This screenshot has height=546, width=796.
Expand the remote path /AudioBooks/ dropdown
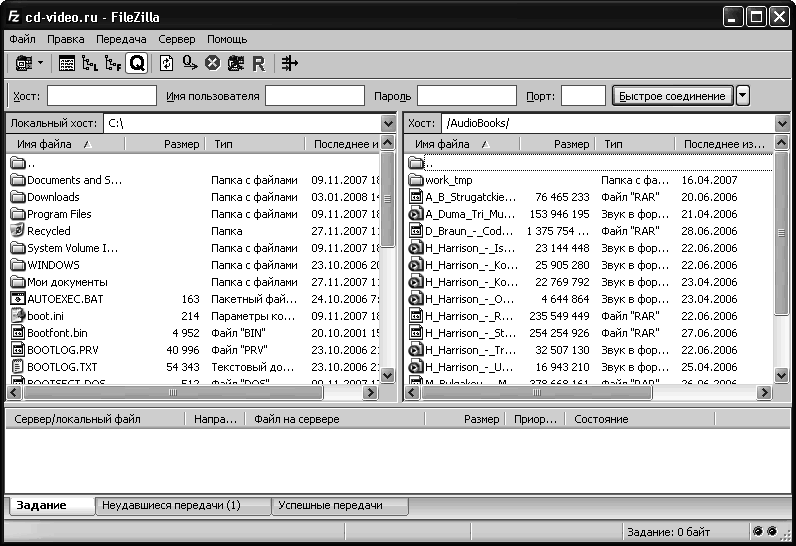(x=781, y=123)
